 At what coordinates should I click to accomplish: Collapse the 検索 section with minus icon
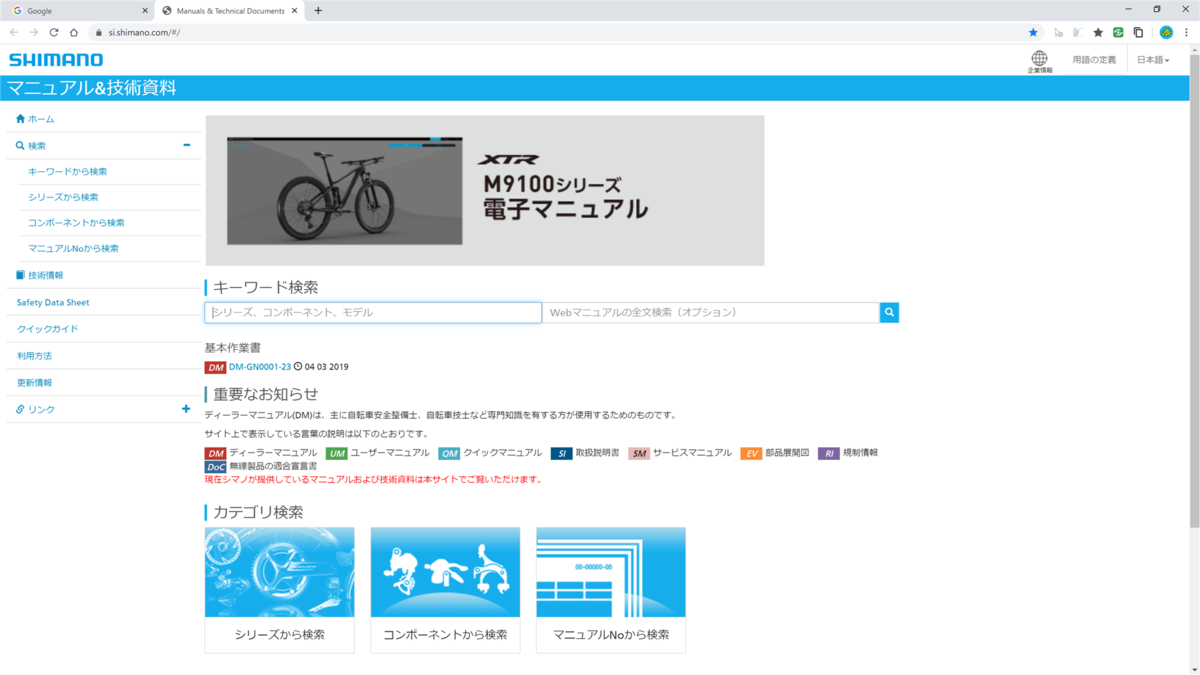coord(186,145)
